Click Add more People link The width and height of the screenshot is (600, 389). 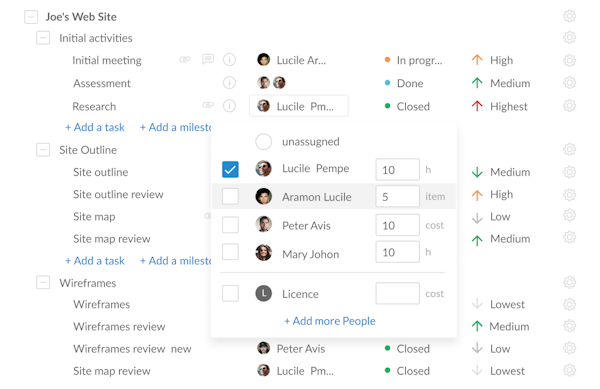(329, 321)
